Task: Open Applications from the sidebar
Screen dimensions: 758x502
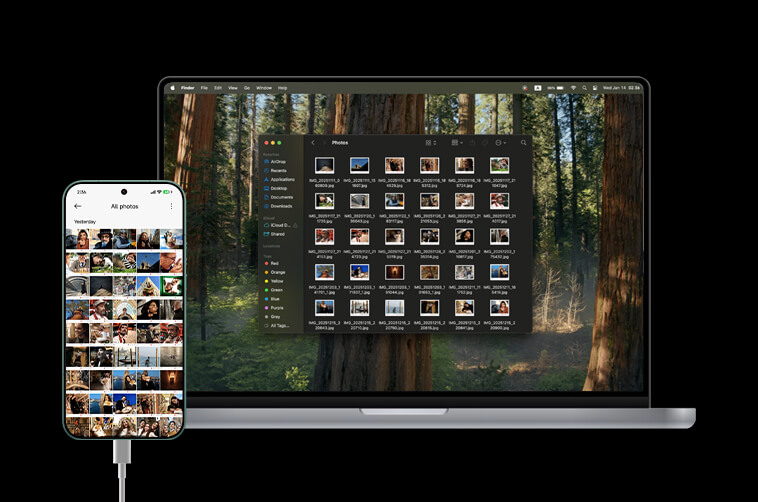Action: tap(282, 179)
